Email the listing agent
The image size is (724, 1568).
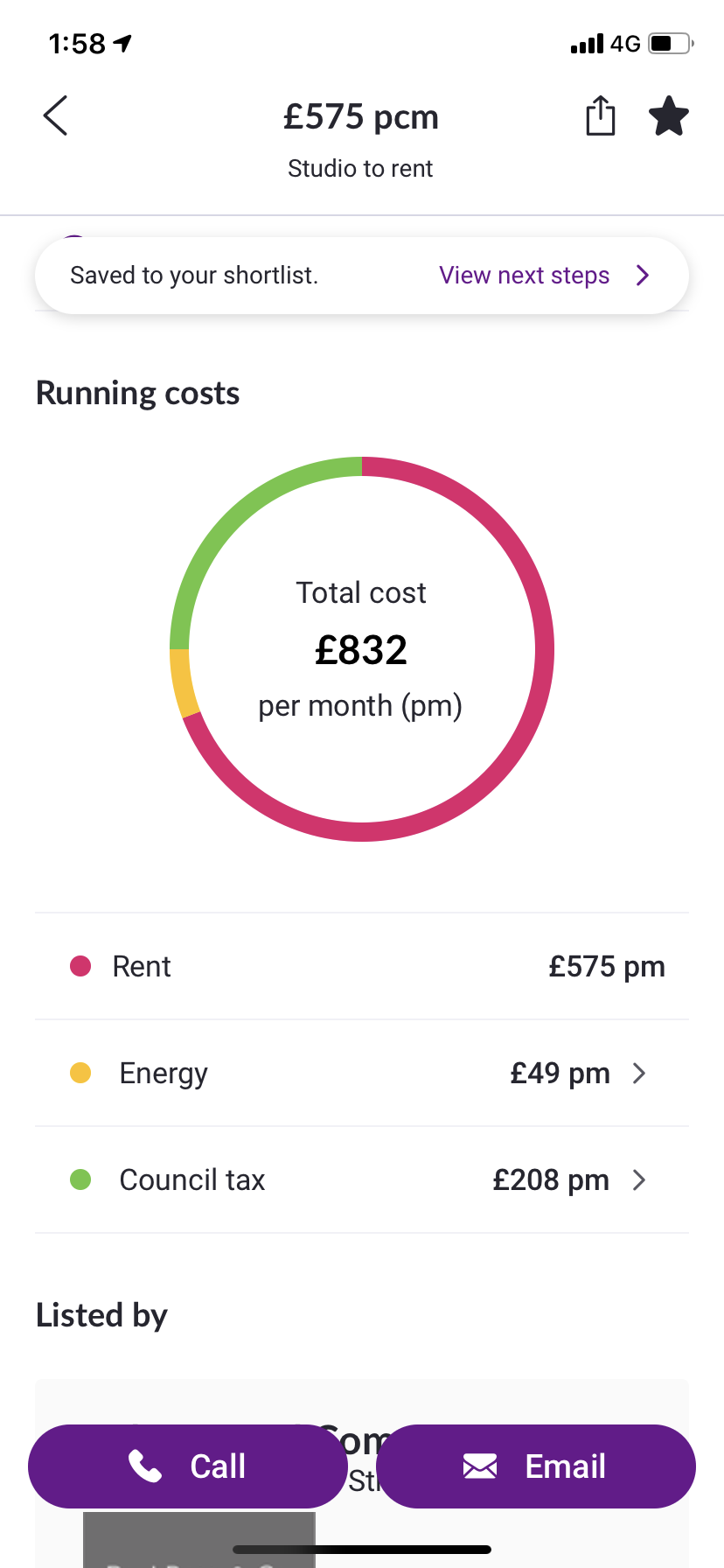[x=536, y=1466]
